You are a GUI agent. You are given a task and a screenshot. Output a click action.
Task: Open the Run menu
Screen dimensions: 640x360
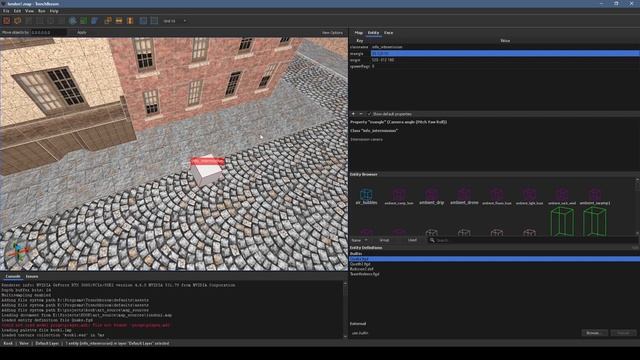42,11
